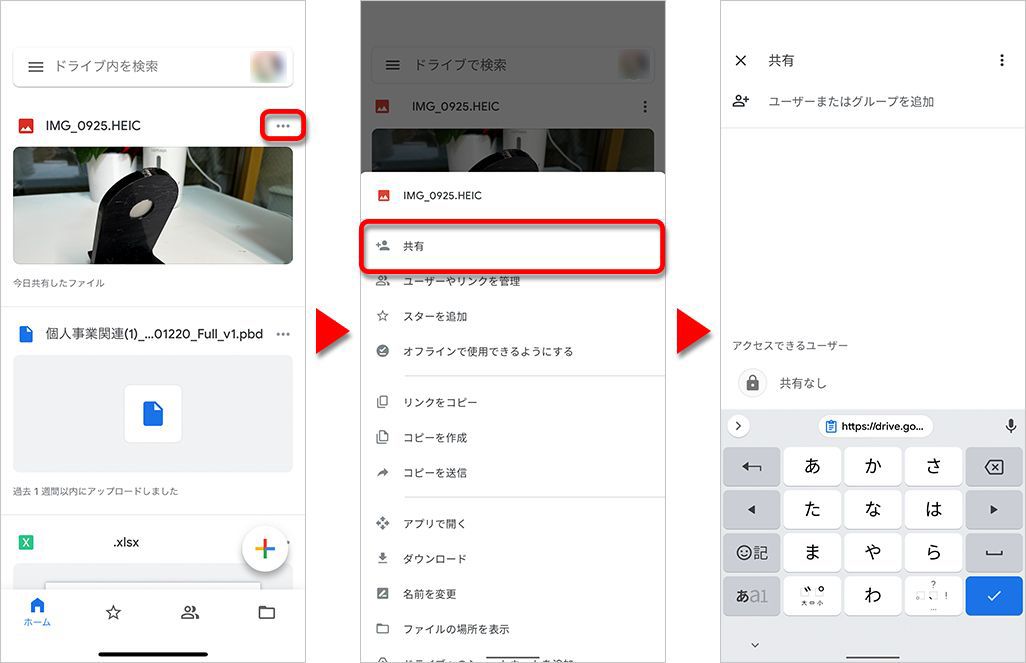Screen dimensions: 1026x663
Task: Tap the さ key
Action: click(934, 467)
